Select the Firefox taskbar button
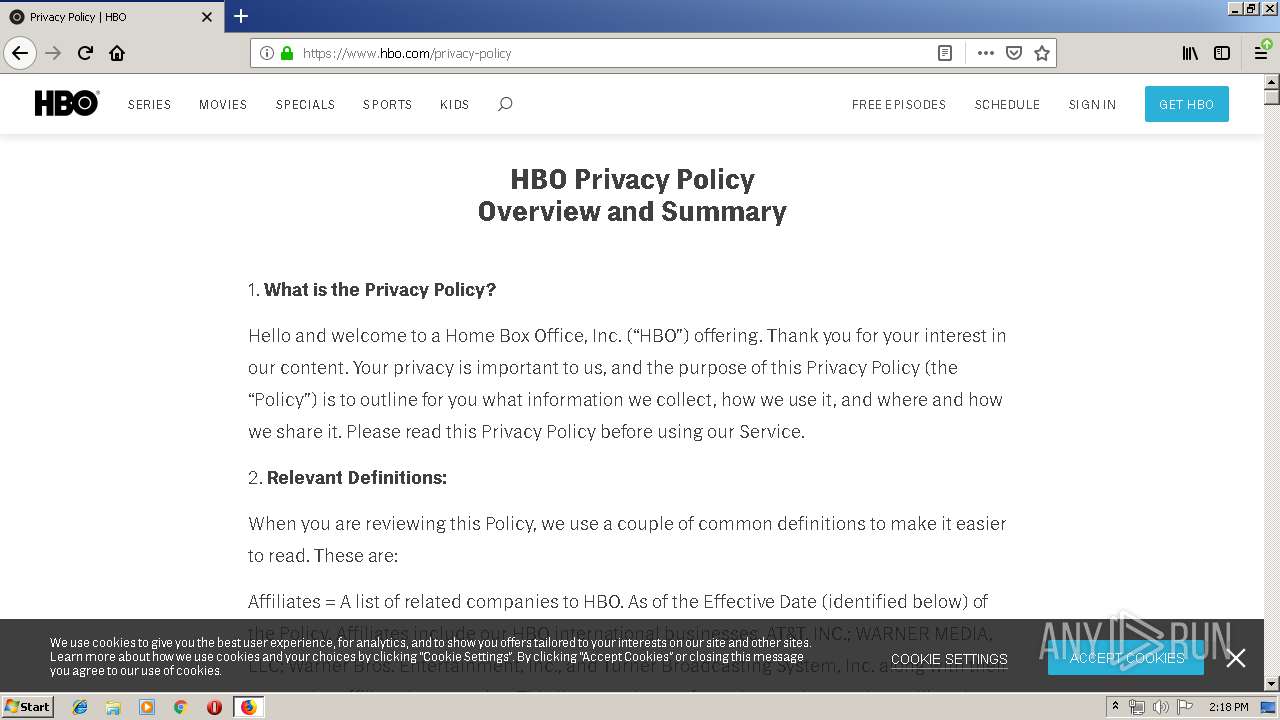1280x720 pixels. click(248, 707)
